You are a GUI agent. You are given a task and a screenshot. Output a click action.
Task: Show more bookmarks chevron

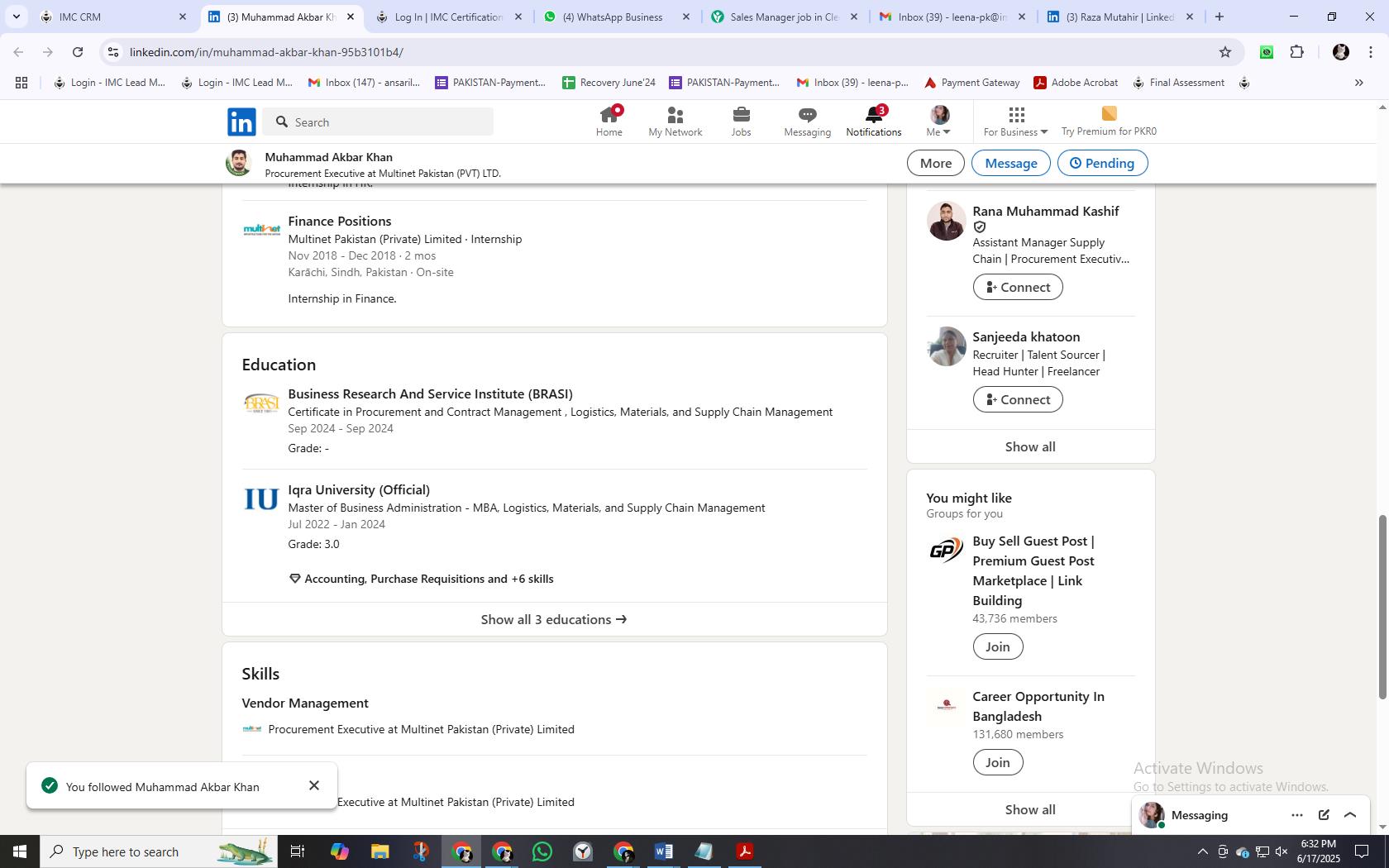point(1358,83)
